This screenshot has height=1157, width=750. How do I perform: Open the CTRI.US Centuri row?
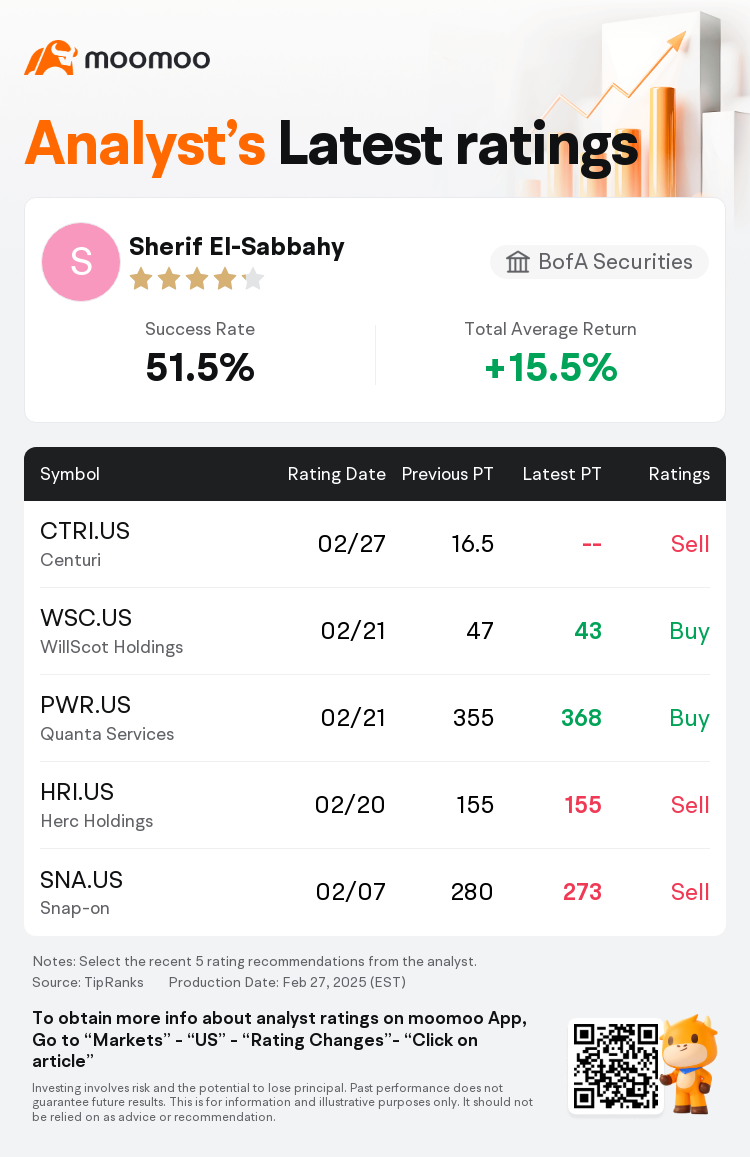[x=375, y=545]
